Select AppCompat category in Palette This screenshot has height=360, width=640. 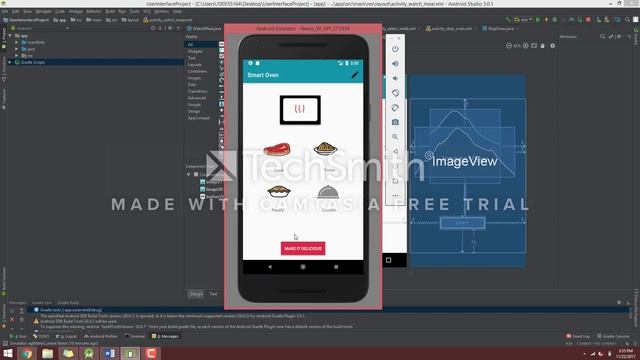click(x=198, y=118)
